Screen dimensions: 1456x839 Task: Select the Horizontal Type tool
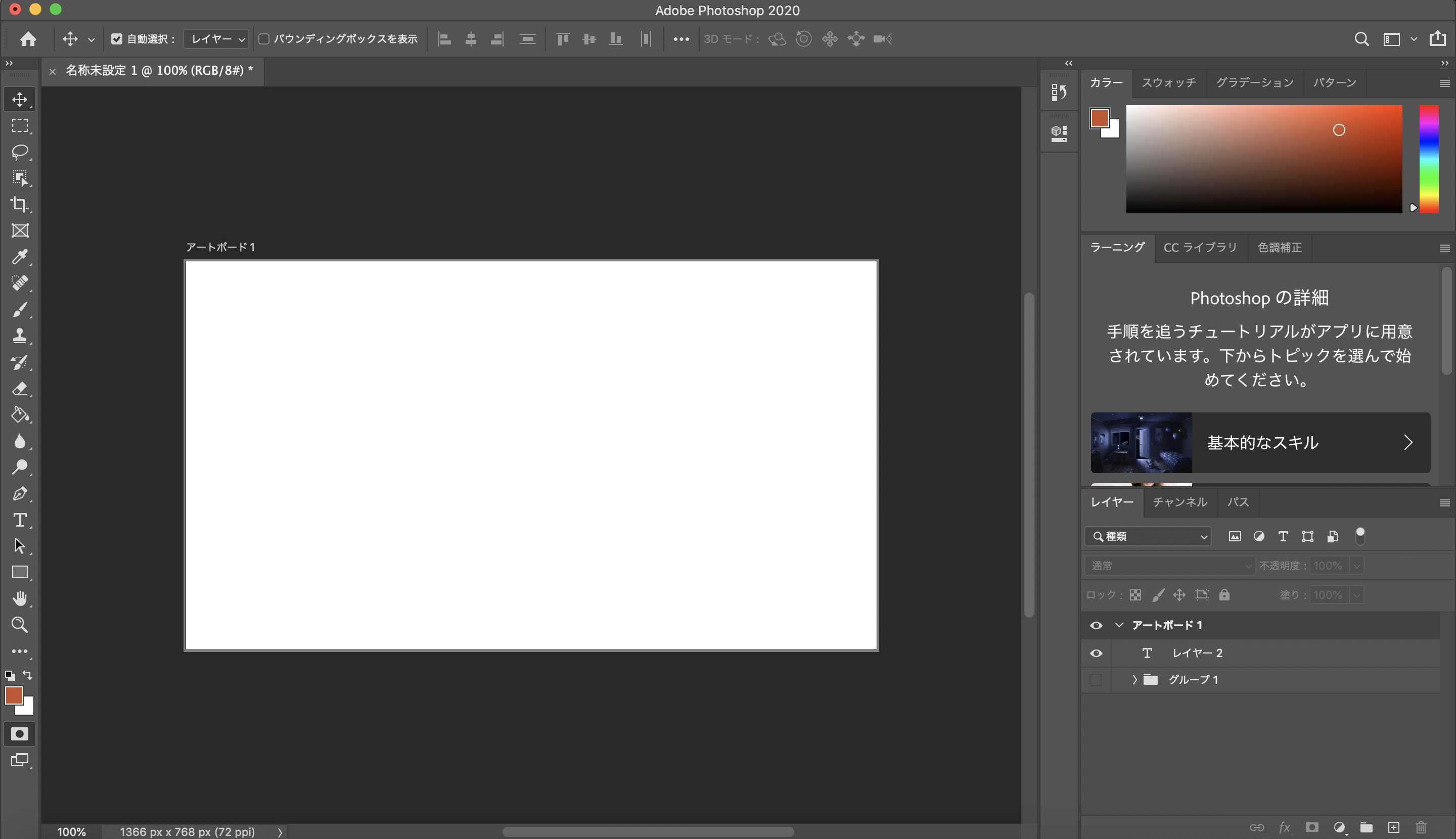[x=20, y=520]
